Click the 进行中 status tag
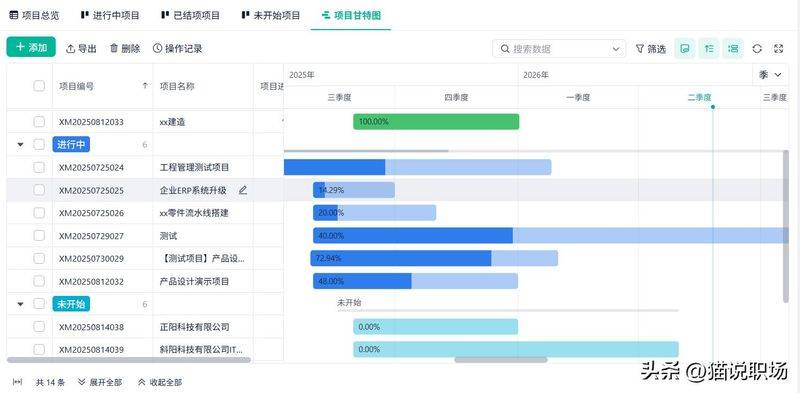Screen dimensions: 800x393 pos(71,144)
